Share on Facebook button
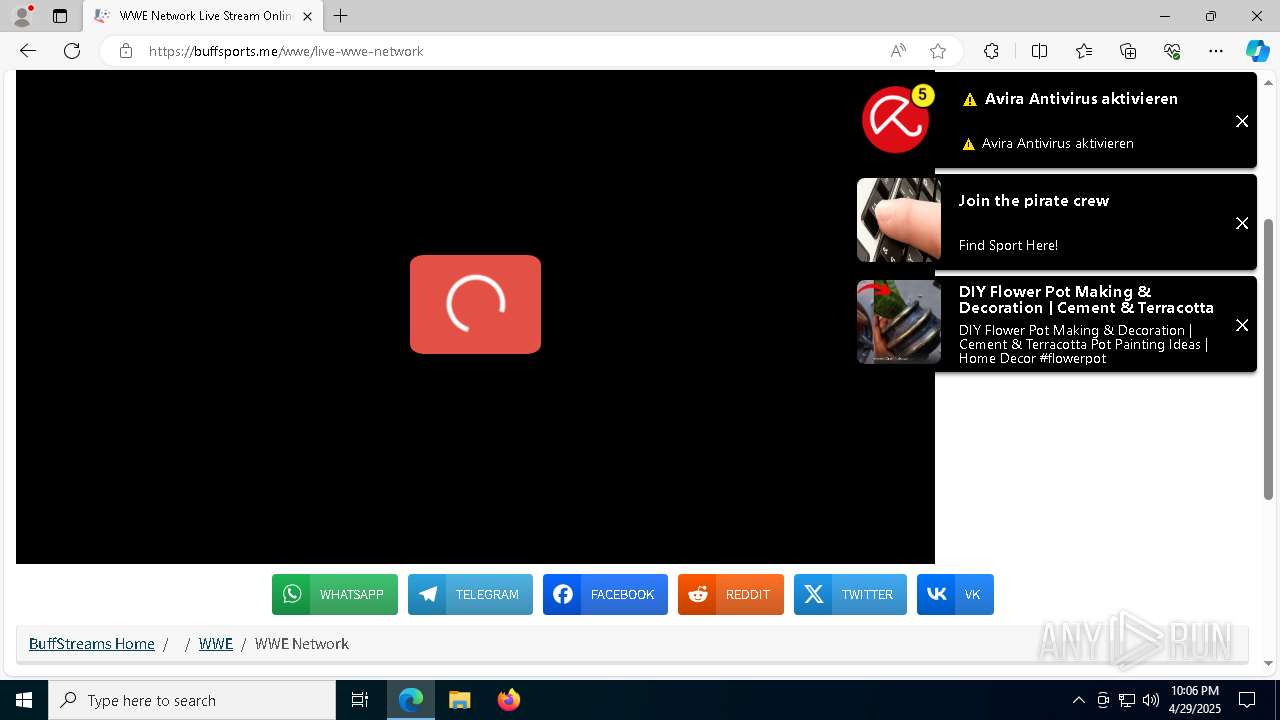This screenshot has height=720, width=1280. (605, 594)
